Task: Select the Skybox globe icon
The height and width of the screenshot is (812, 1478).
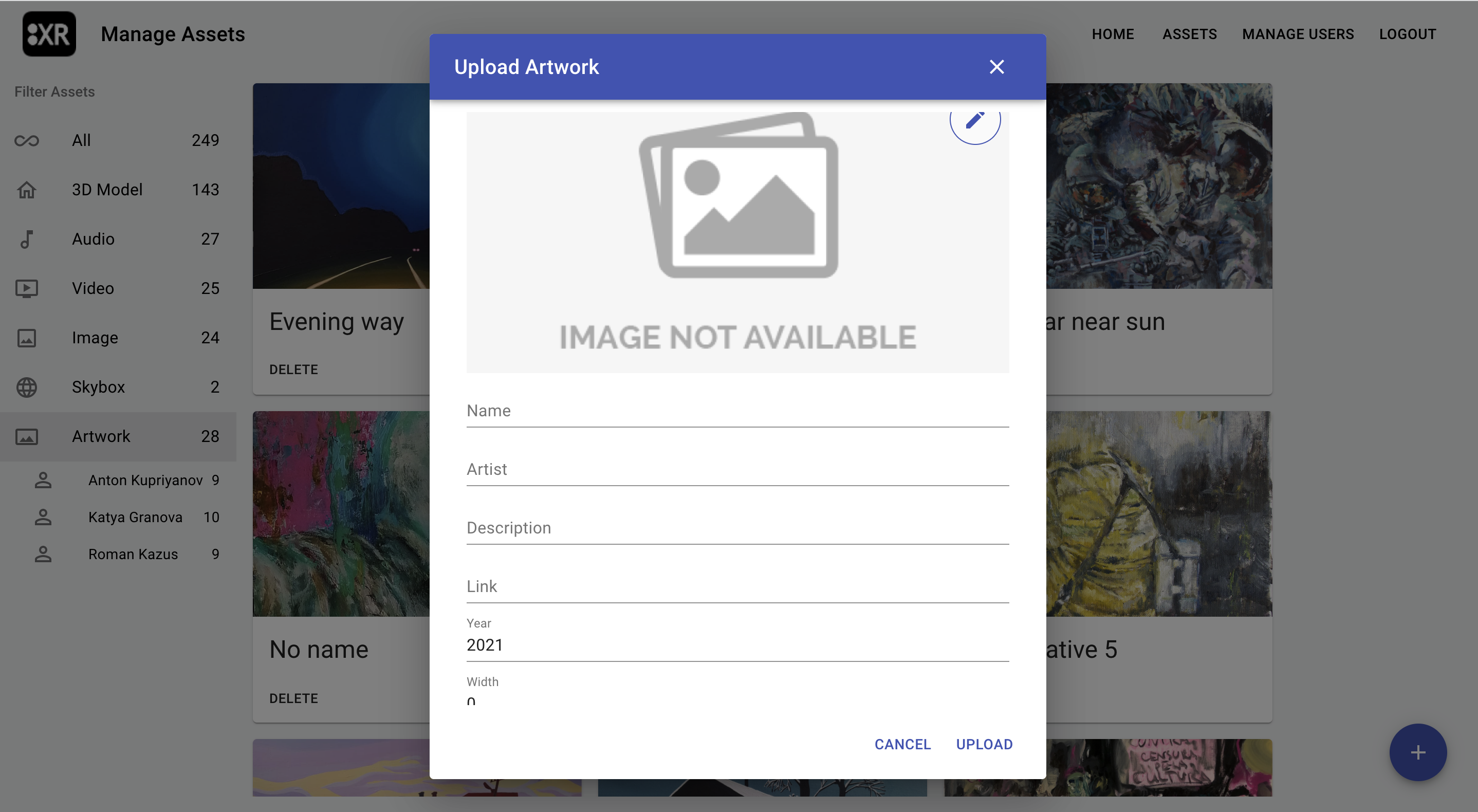Action: (x=26, y=387)
